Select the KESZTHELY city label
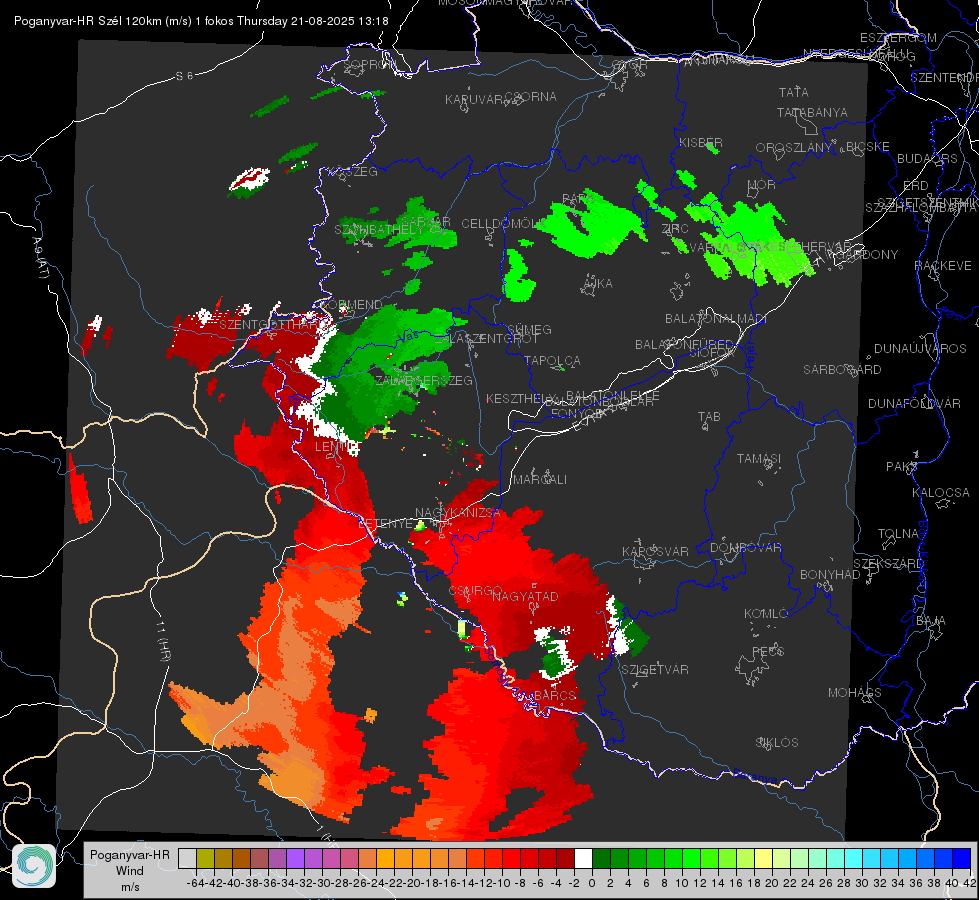Viewport: 979px width, 900px height. [521, 398]
